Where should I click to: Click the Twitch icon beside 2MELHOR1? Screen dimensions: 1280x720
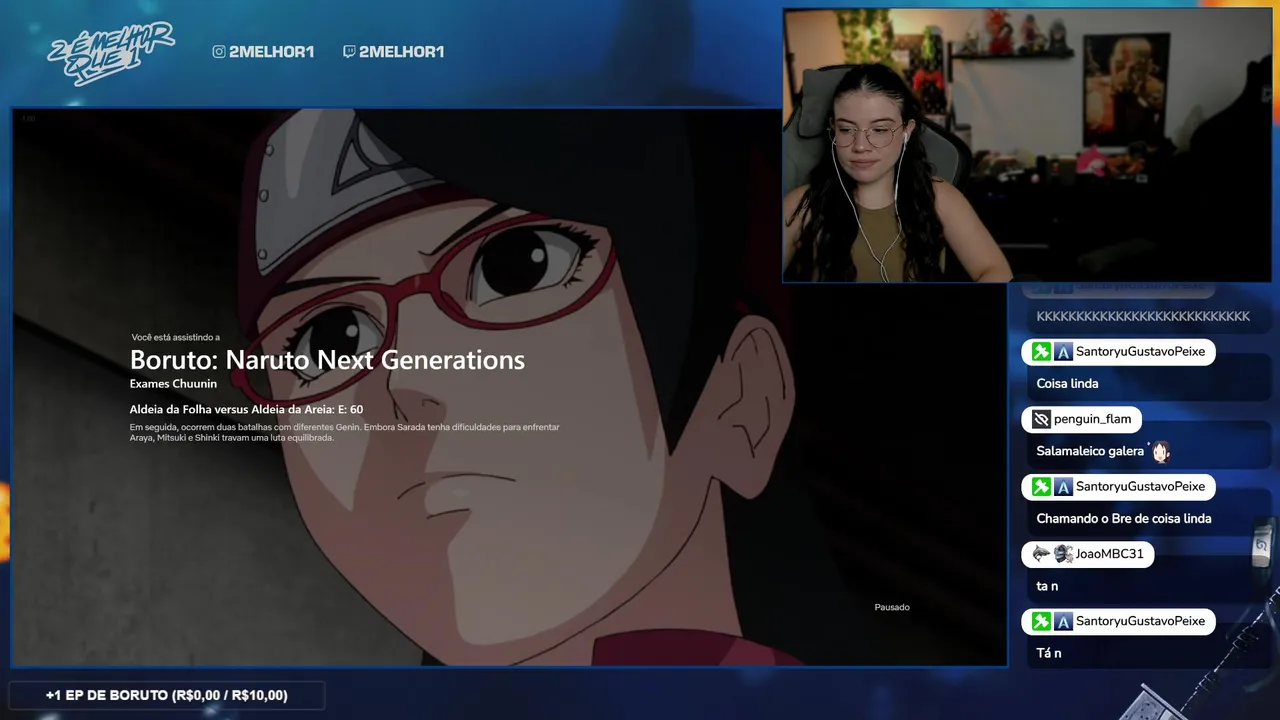tap(349, 52)
